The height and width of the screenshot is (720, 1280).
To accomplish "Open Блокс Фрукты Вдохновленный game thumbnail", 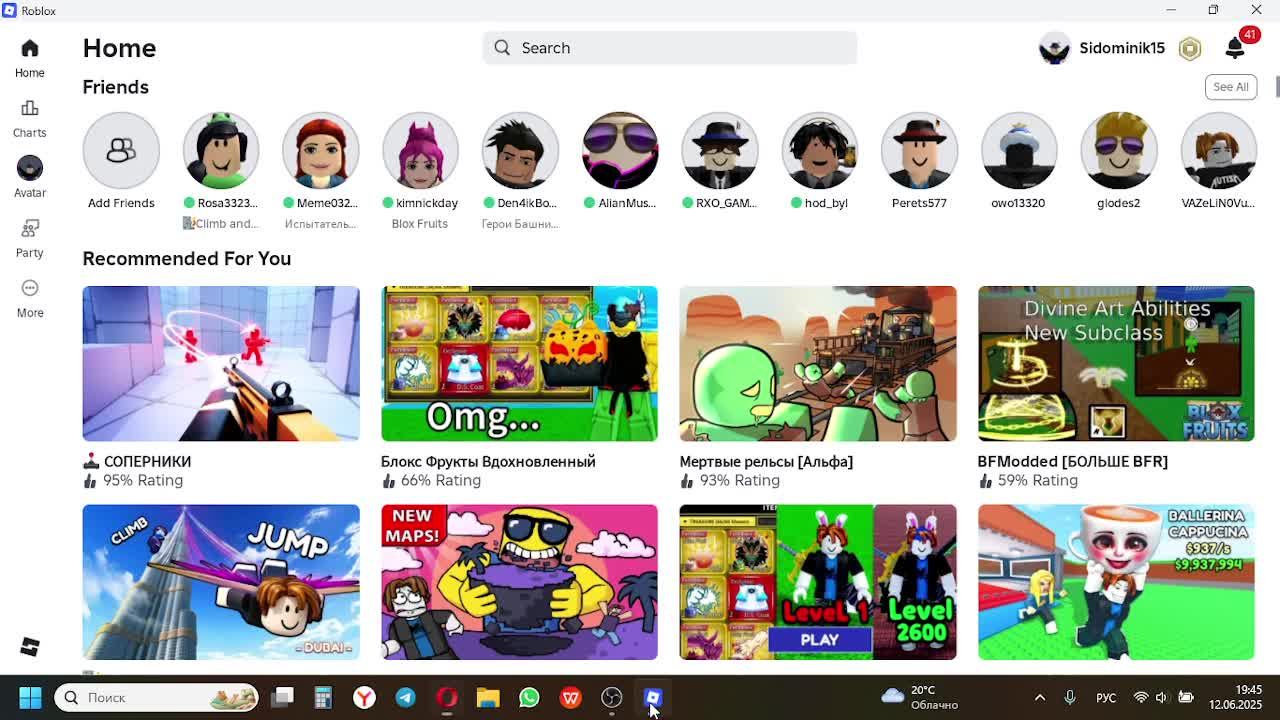I will click(519, 363).
